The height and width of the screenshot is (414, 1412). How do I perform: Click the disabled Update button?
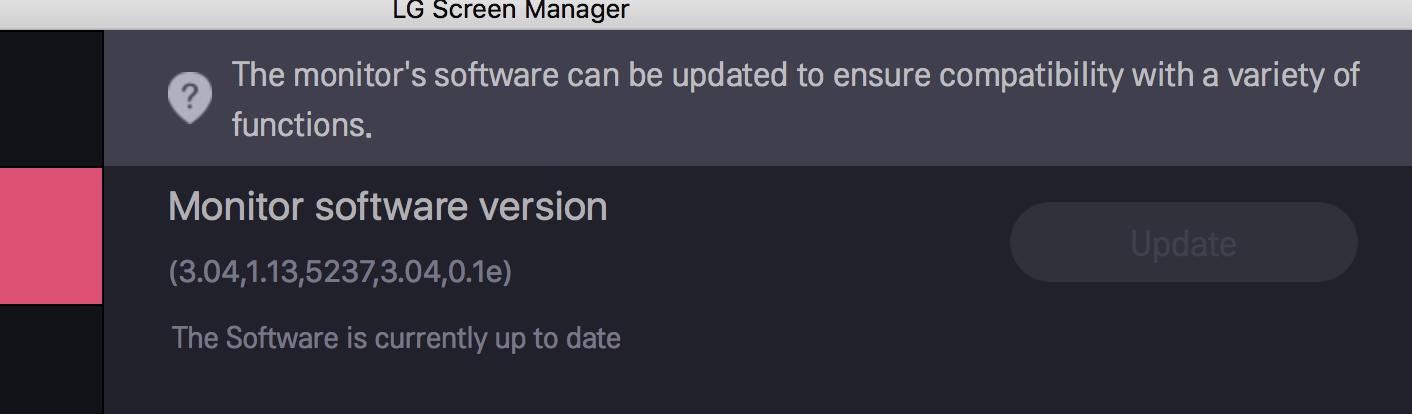[1184, 243]
